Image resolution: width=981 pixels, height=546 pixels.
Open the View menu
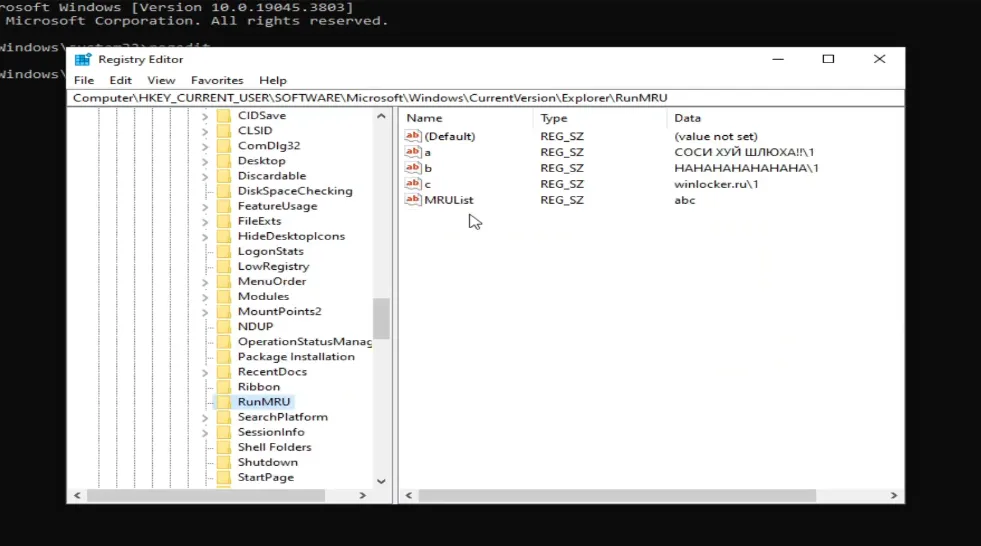coord(161,80)
